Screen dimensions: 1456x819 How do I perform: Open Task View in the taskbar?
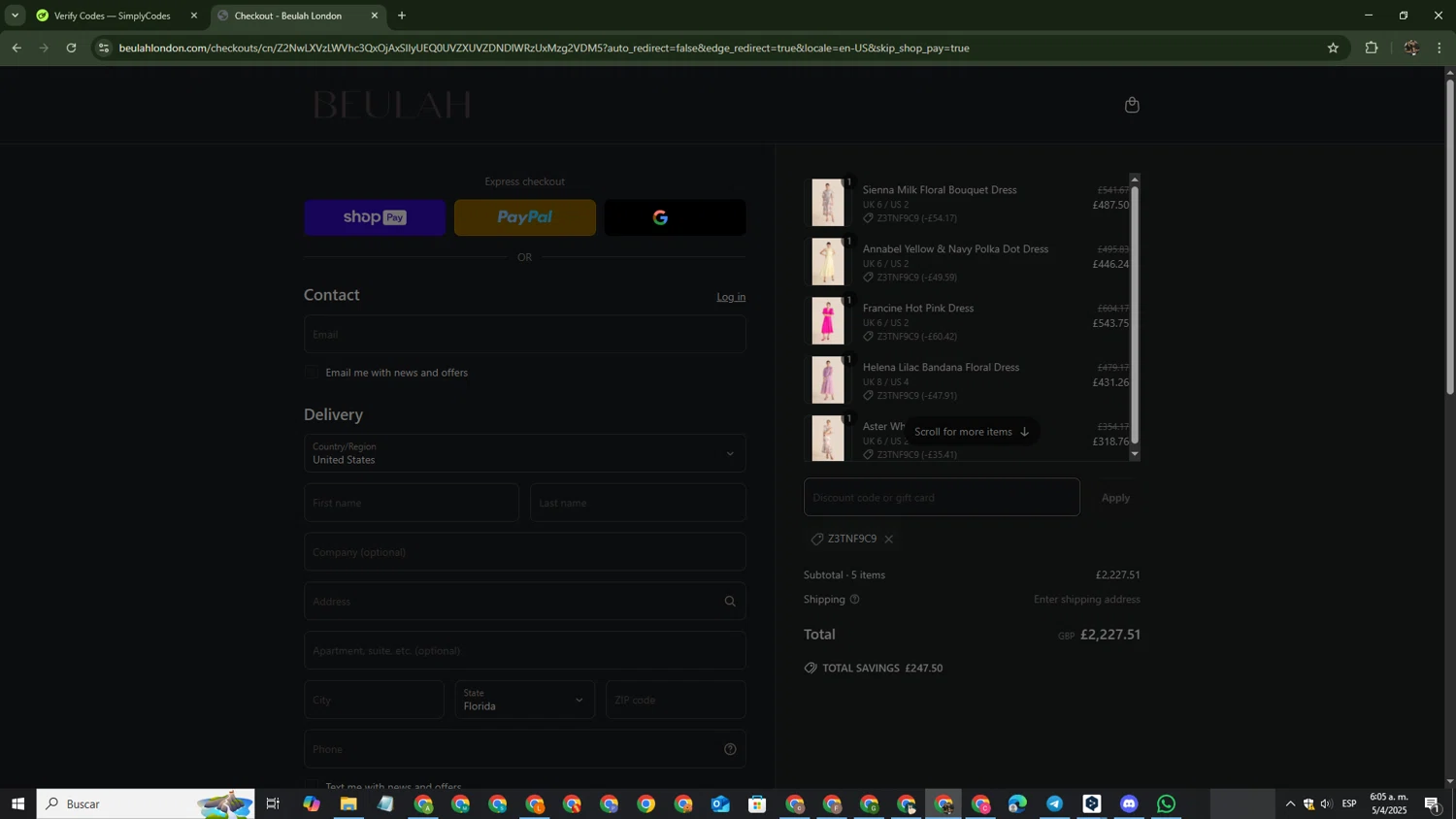pos(273,803)
